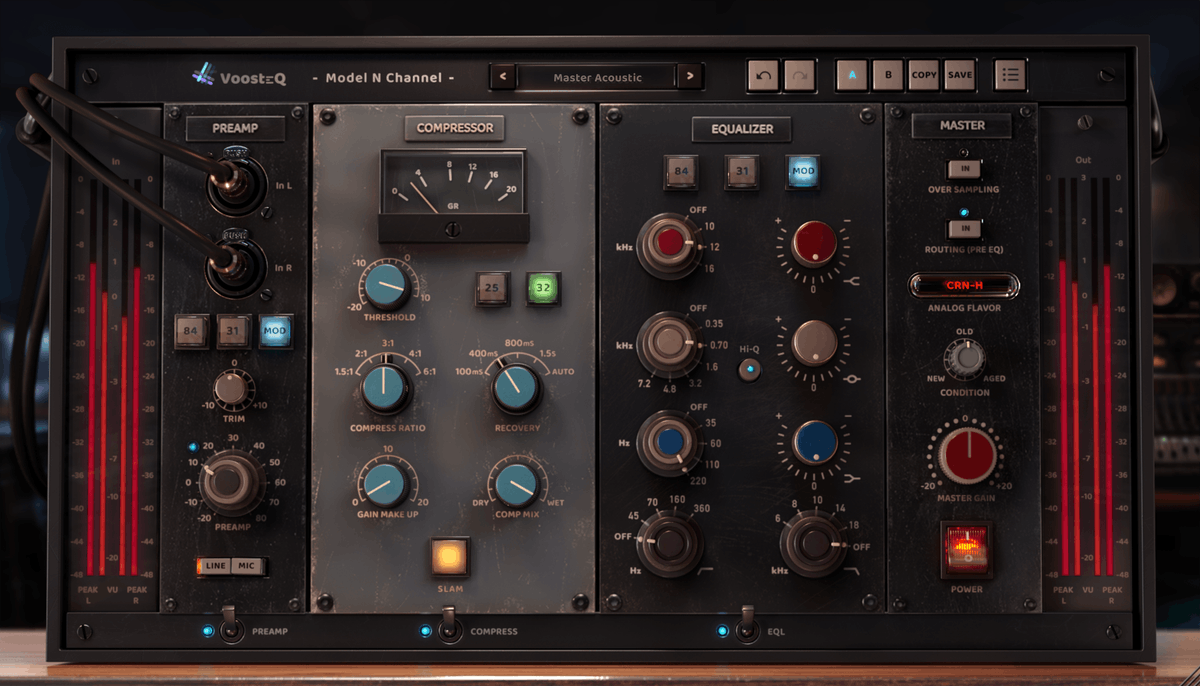Image resolution: width=1200 pixels, height=686 pixels.
Task: Click the mid band gain knob
Action: 815,343
